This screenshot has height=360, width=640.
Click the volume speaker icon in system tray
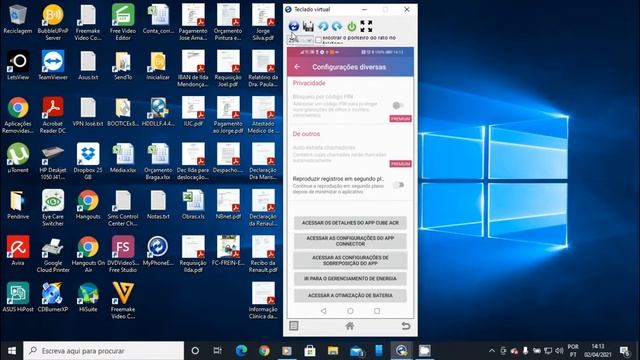pyautogui.click(x=559, y=351)
